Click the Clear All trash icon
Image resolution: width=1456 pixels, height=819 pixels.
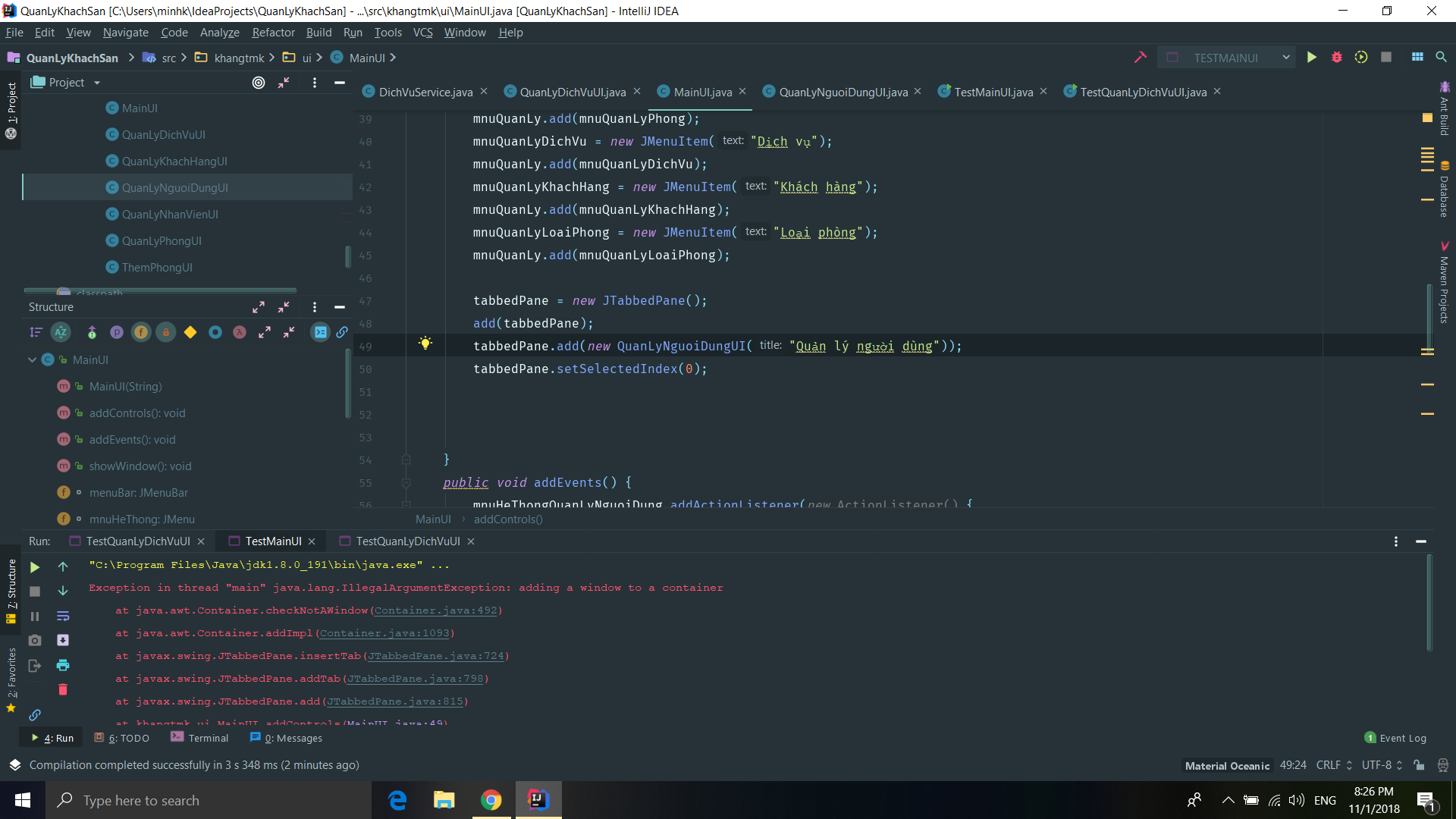coord(63,689)
